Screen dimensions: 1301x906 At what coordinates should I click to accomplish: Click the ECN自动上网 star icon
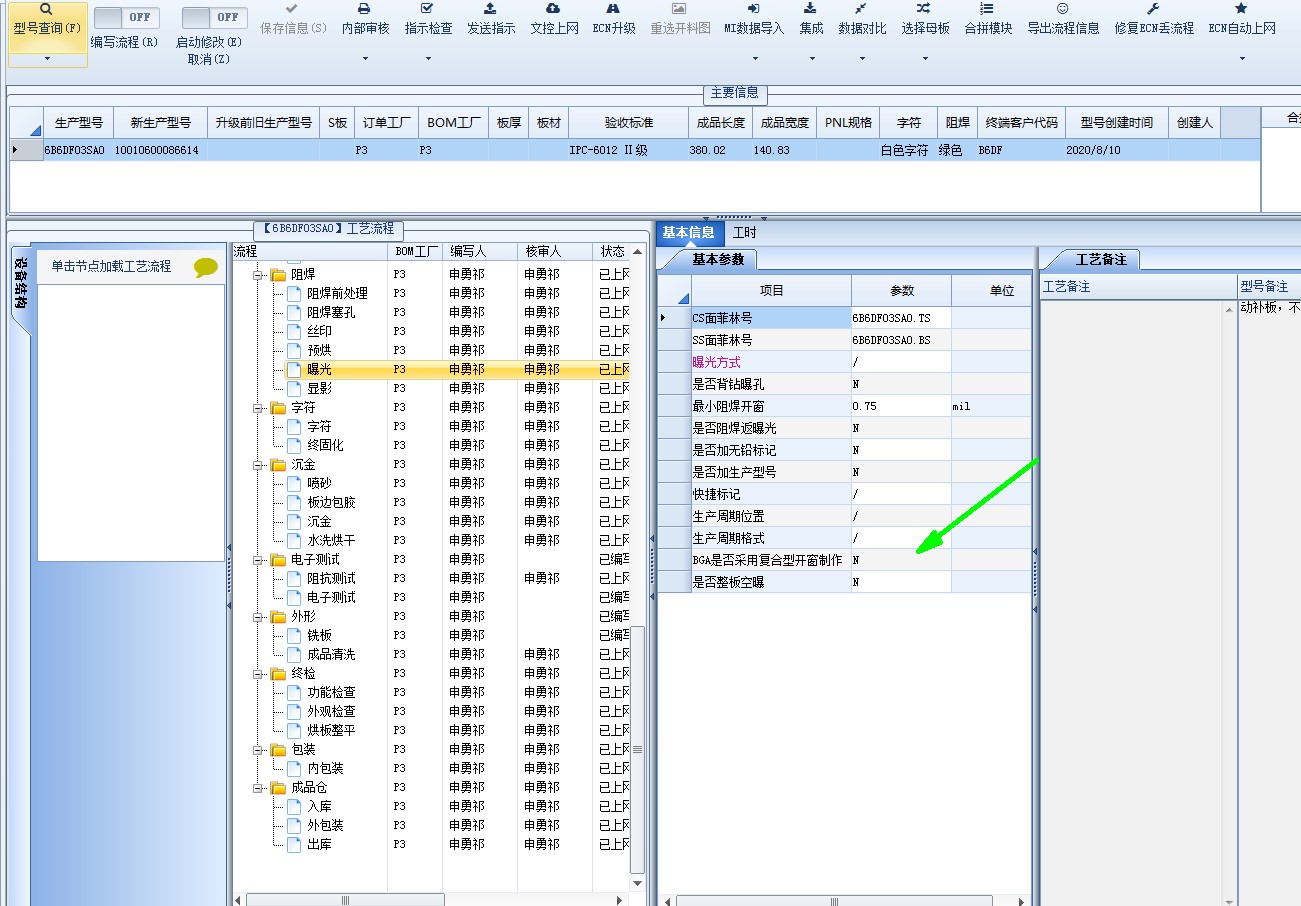tap(1242, 9)
